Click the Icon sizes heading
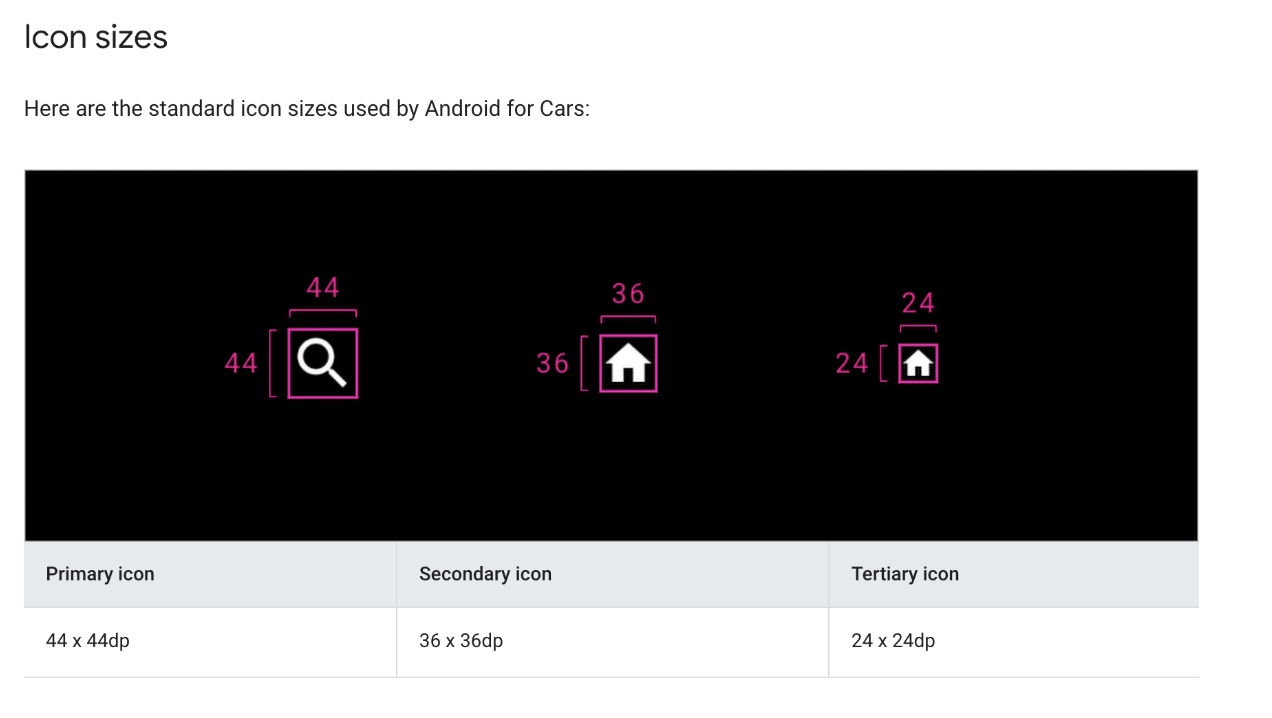The height and width of the screenshot is (718, 1272). tap(96, 37)
